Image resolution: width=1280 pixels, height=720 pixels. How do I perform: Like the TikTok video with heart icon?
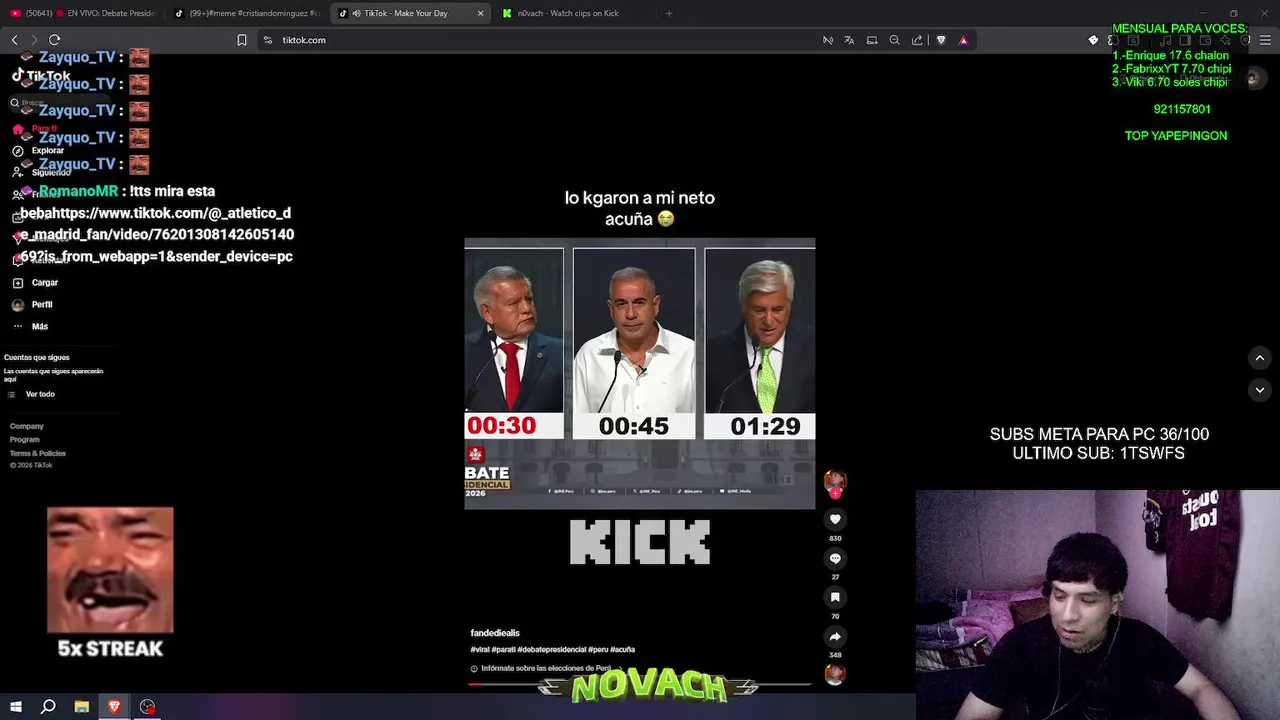click(835, 519)
